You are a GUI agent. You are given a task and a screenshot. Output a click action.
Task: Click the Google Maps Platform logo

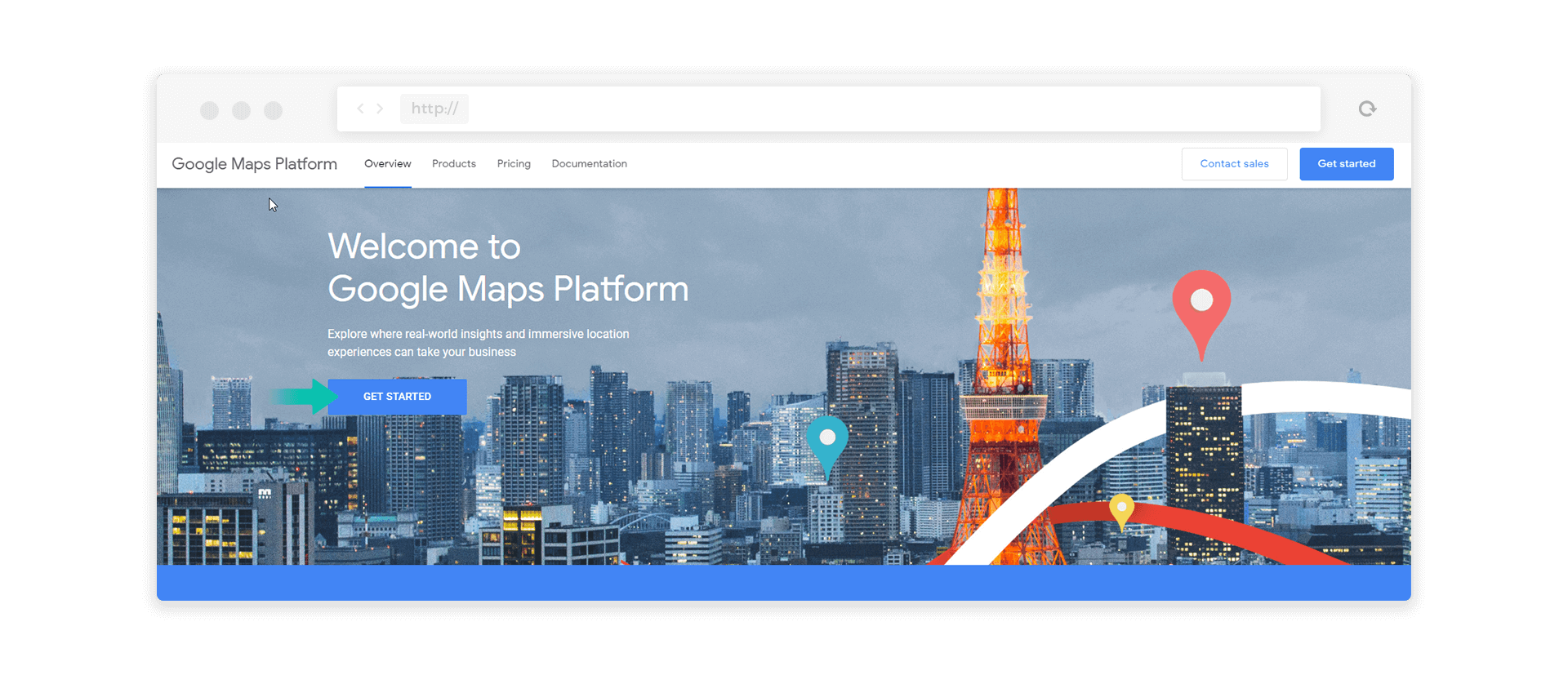pyautogui.click(x=255, y=164)
